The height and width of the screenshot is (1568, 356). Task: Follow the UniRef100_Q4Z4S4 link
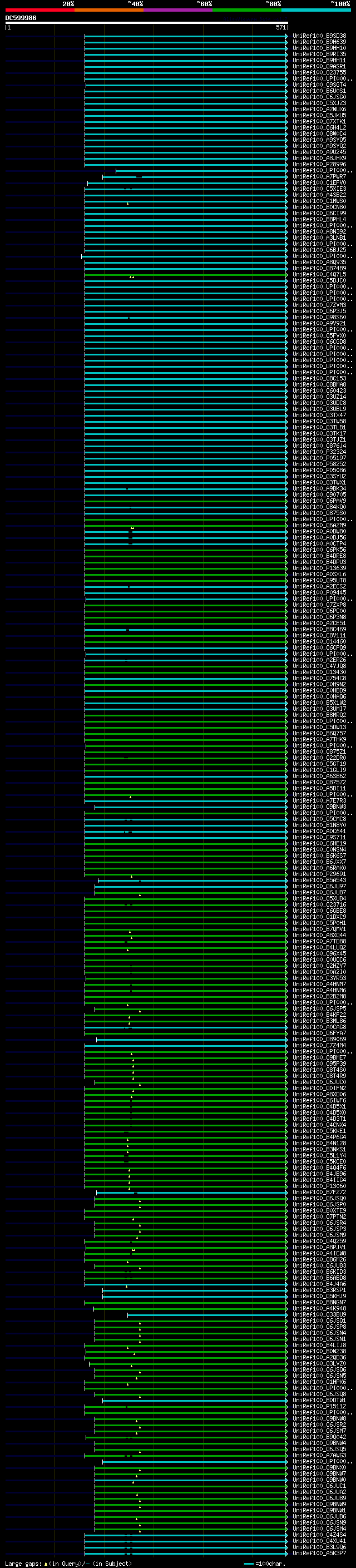click(319, 1535)
